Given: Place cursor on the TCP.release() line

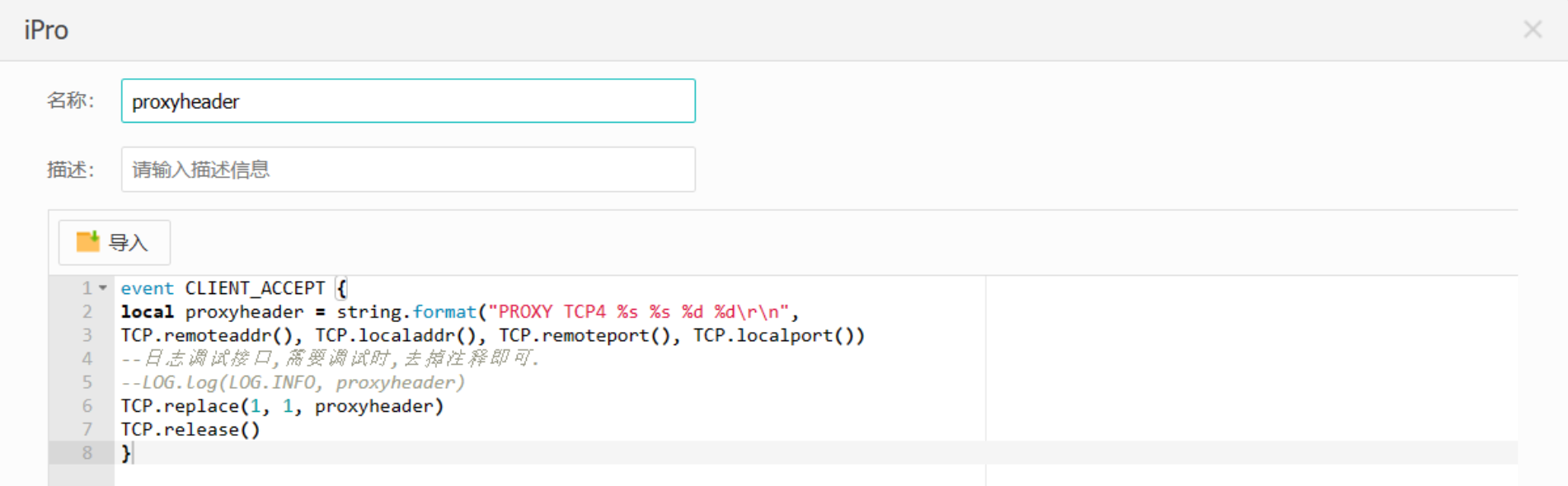Looking at the screenshot, I should click(x=190, y=430).
